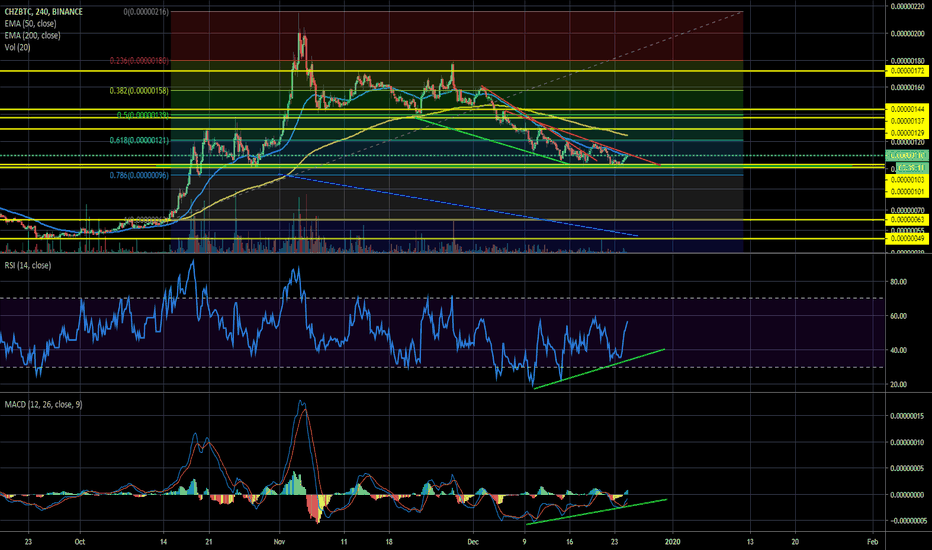Screen dimensions: 932x550
Task: Click the yellow 0.00000137 price tag
Action: tap(908, 121)
